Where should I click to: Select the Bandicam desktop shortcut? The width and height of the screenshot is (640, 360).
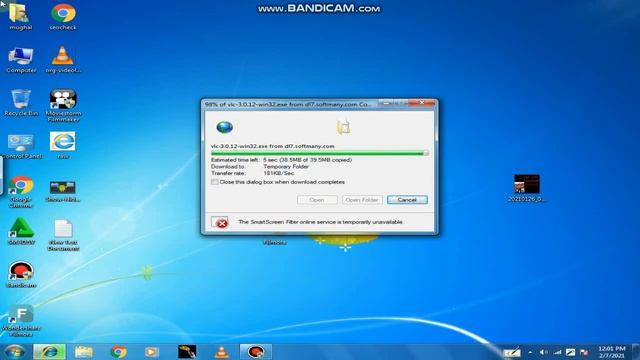point(21,275)
